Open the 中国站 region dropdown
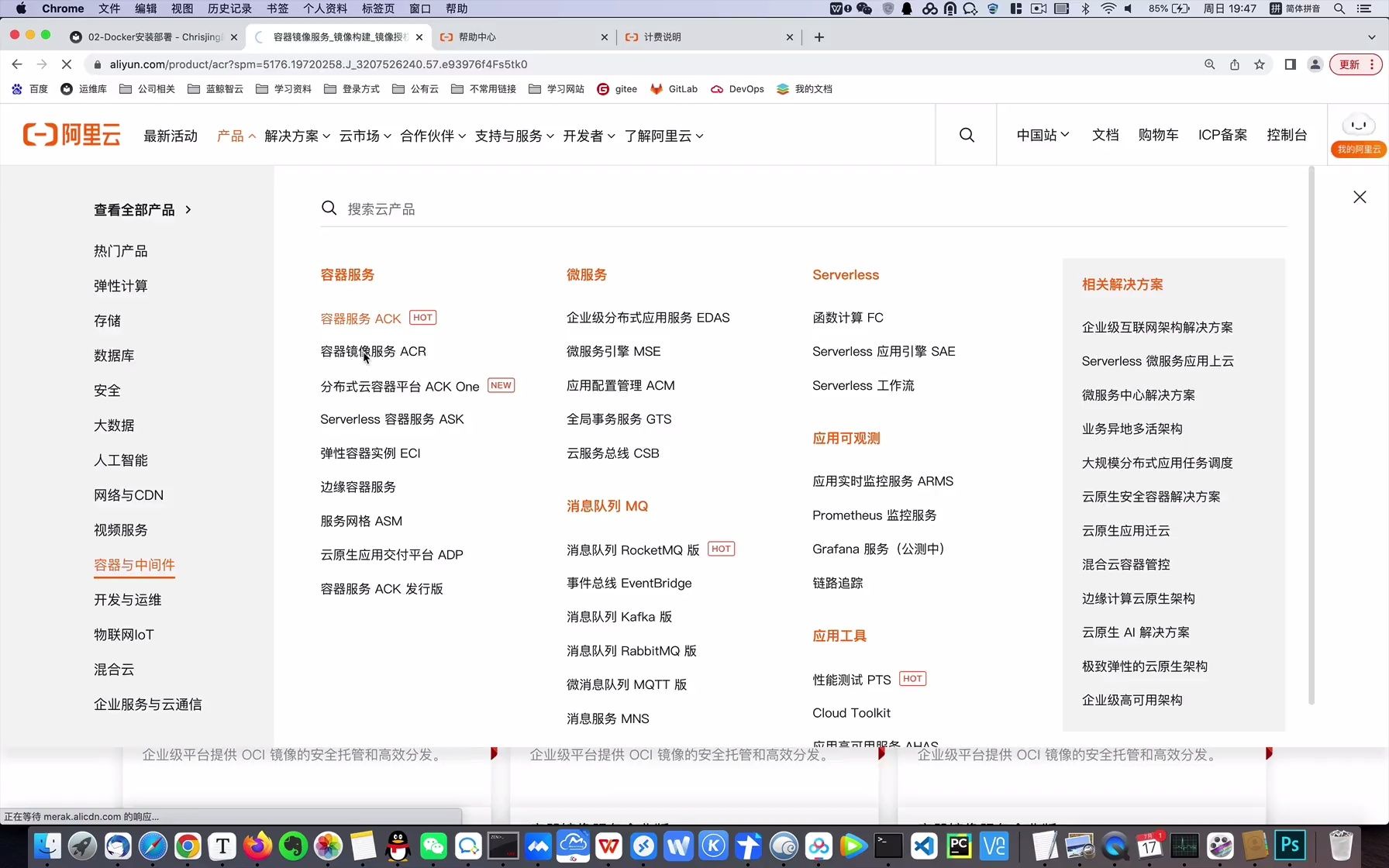The height and width of the screenshot is (868, 1389). (1043, 135)
